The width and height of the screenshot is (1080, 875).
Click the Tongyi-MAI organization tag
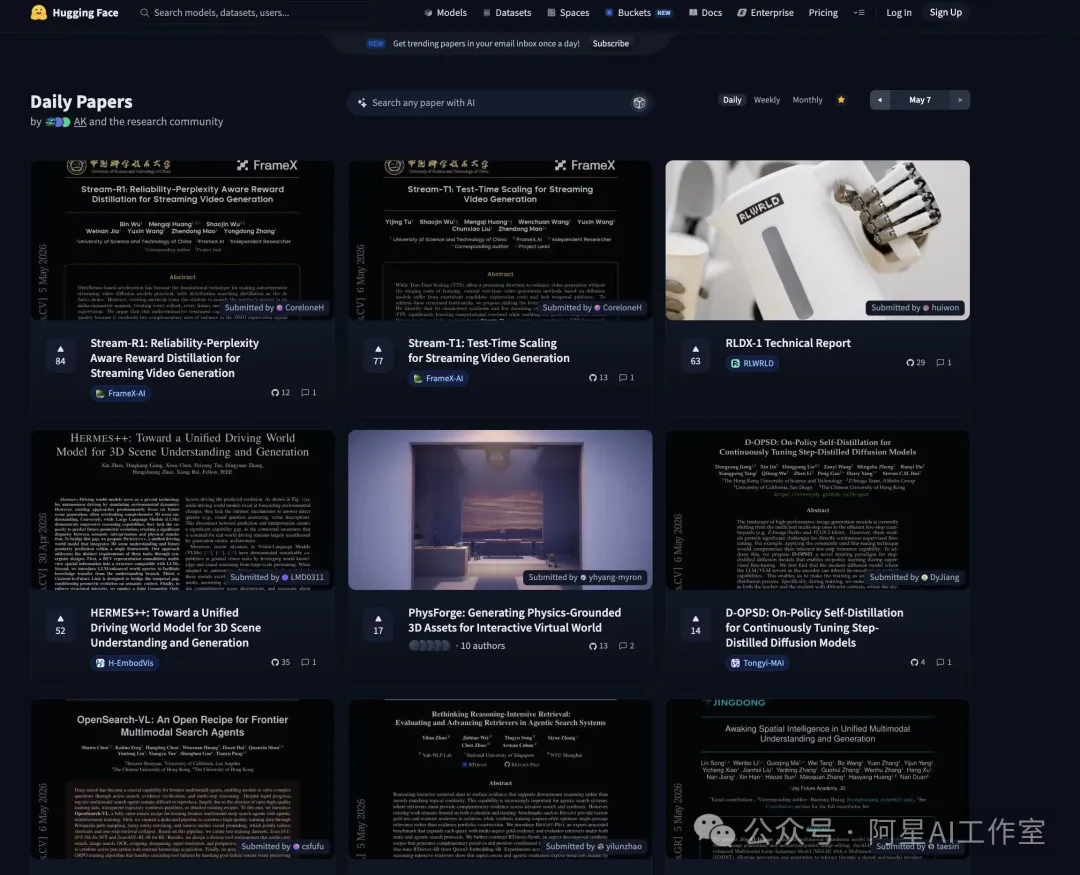(x=757, y=663)
